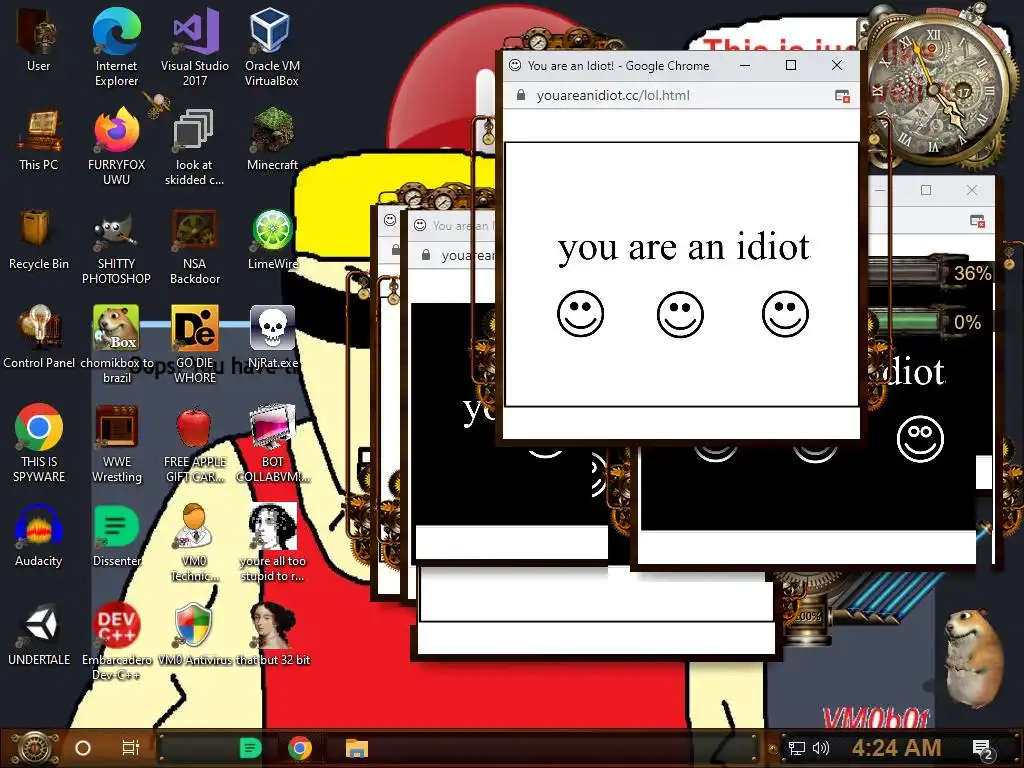Open Cortana circle on the taskbar
Screen dimensions: 1024x768
pyautogui.click(x=83, y=748)
